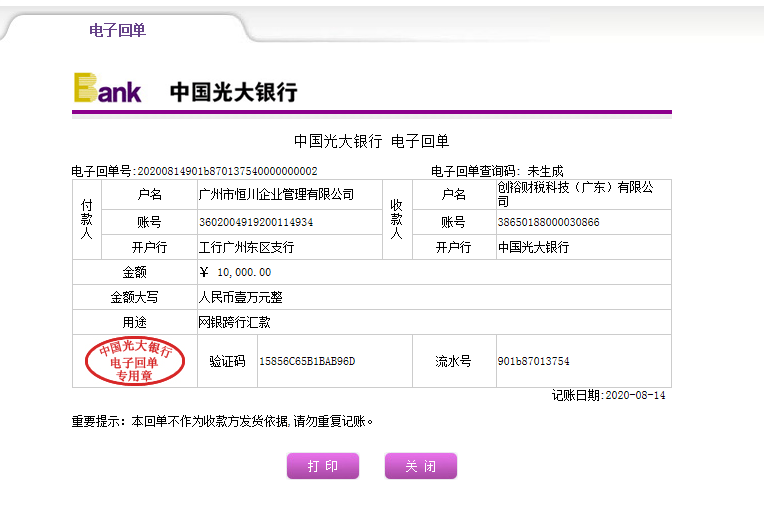Click receipt number 20200814901b870137540000000002
The height and width of the screenshot is (530, 764).
[227, 171]
